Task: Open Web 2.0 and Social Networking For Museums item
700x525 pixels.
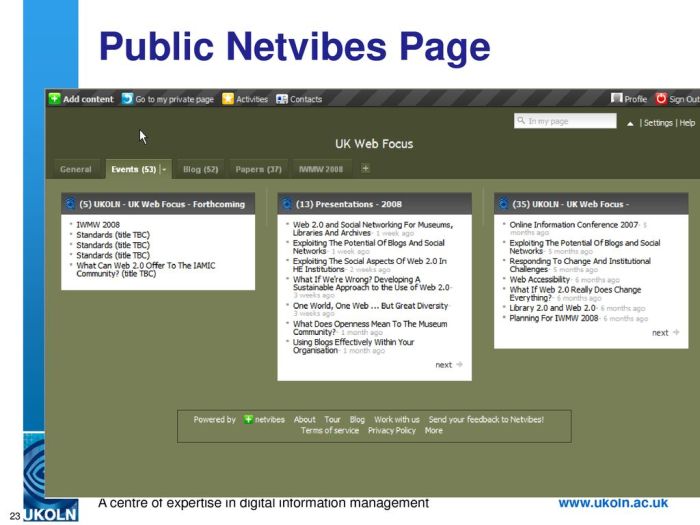Action: tap(373, 229)
